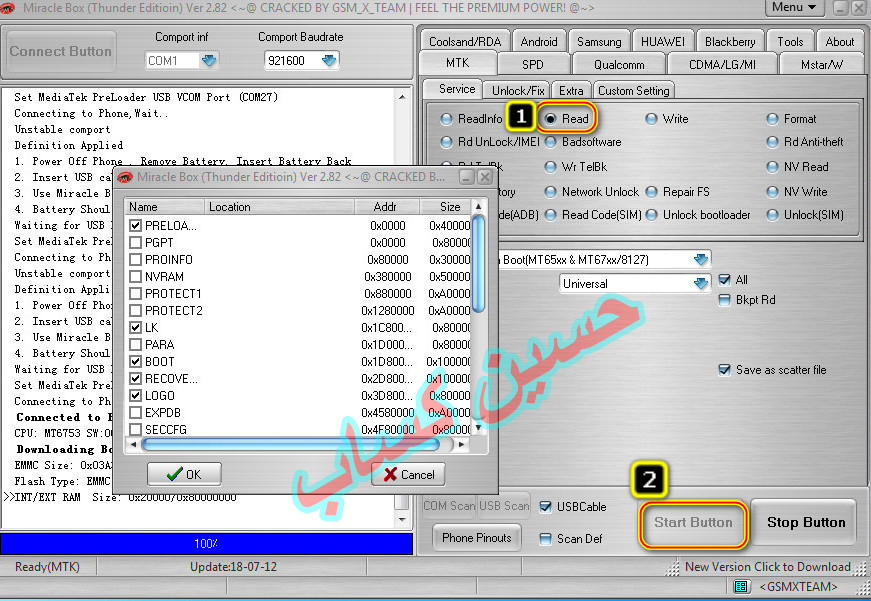Check the NVRAM partition checkbox

point(135,277)
